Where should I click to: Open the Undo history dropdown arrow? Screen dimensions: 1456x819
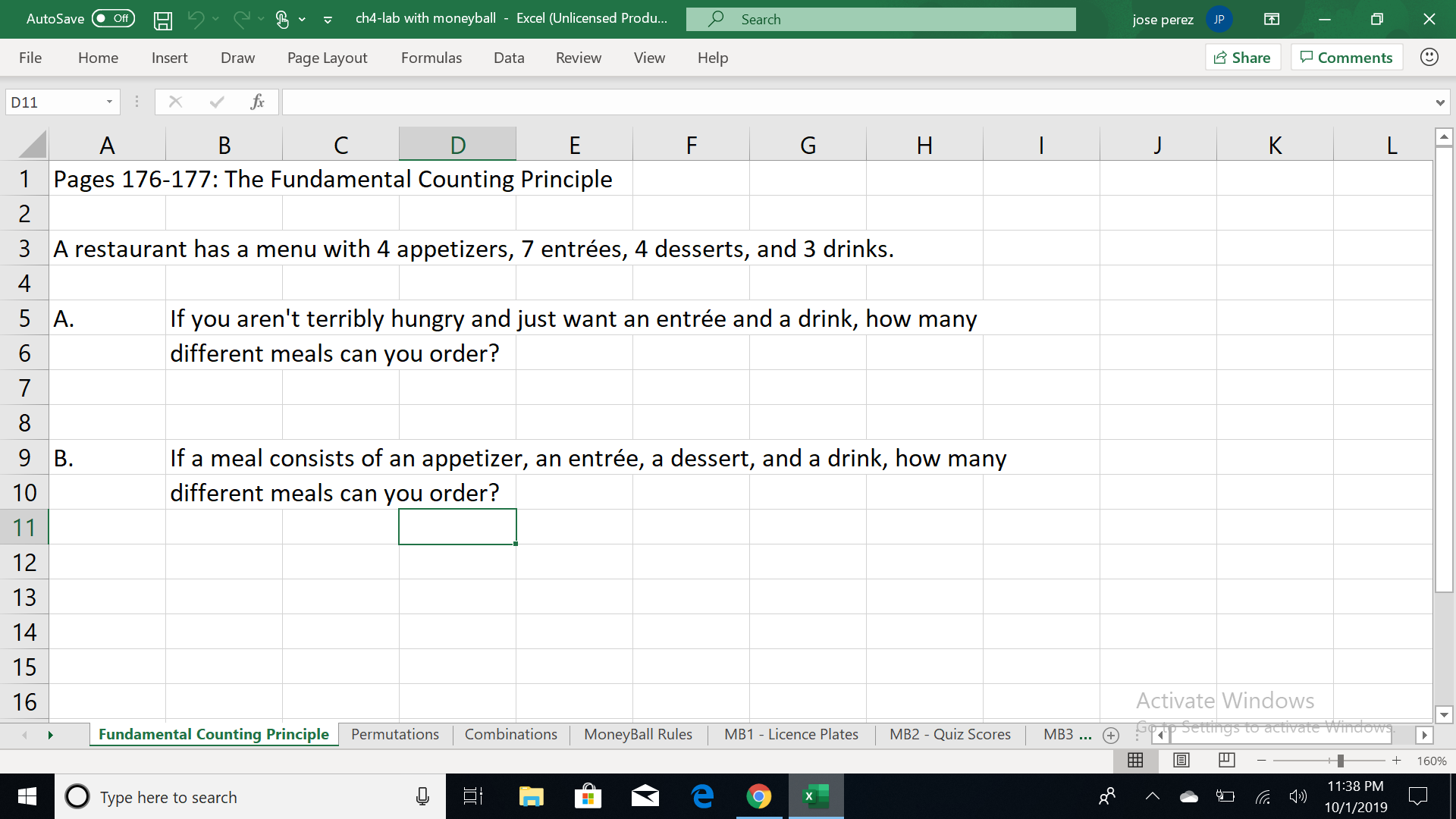click(x=215, y=19)
